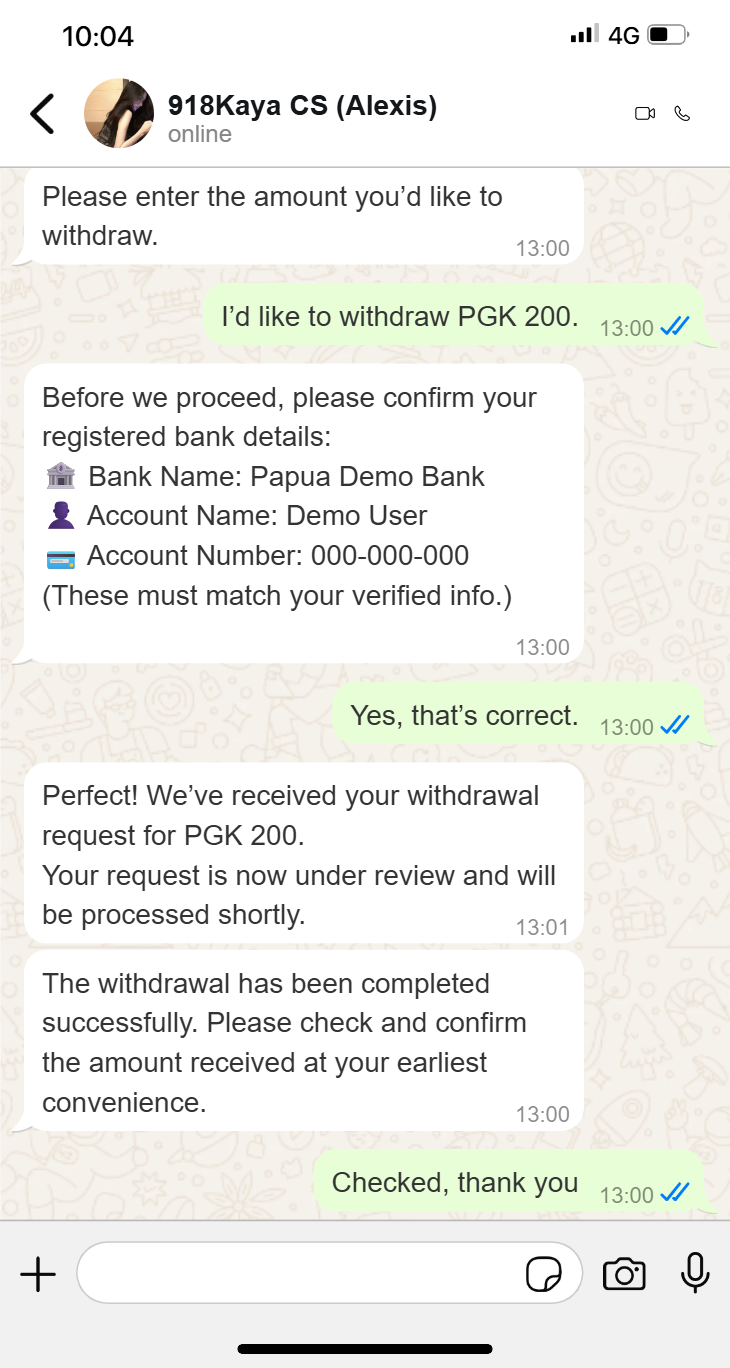
Task: Start a video call with Alexis
Action: point(645,114)
